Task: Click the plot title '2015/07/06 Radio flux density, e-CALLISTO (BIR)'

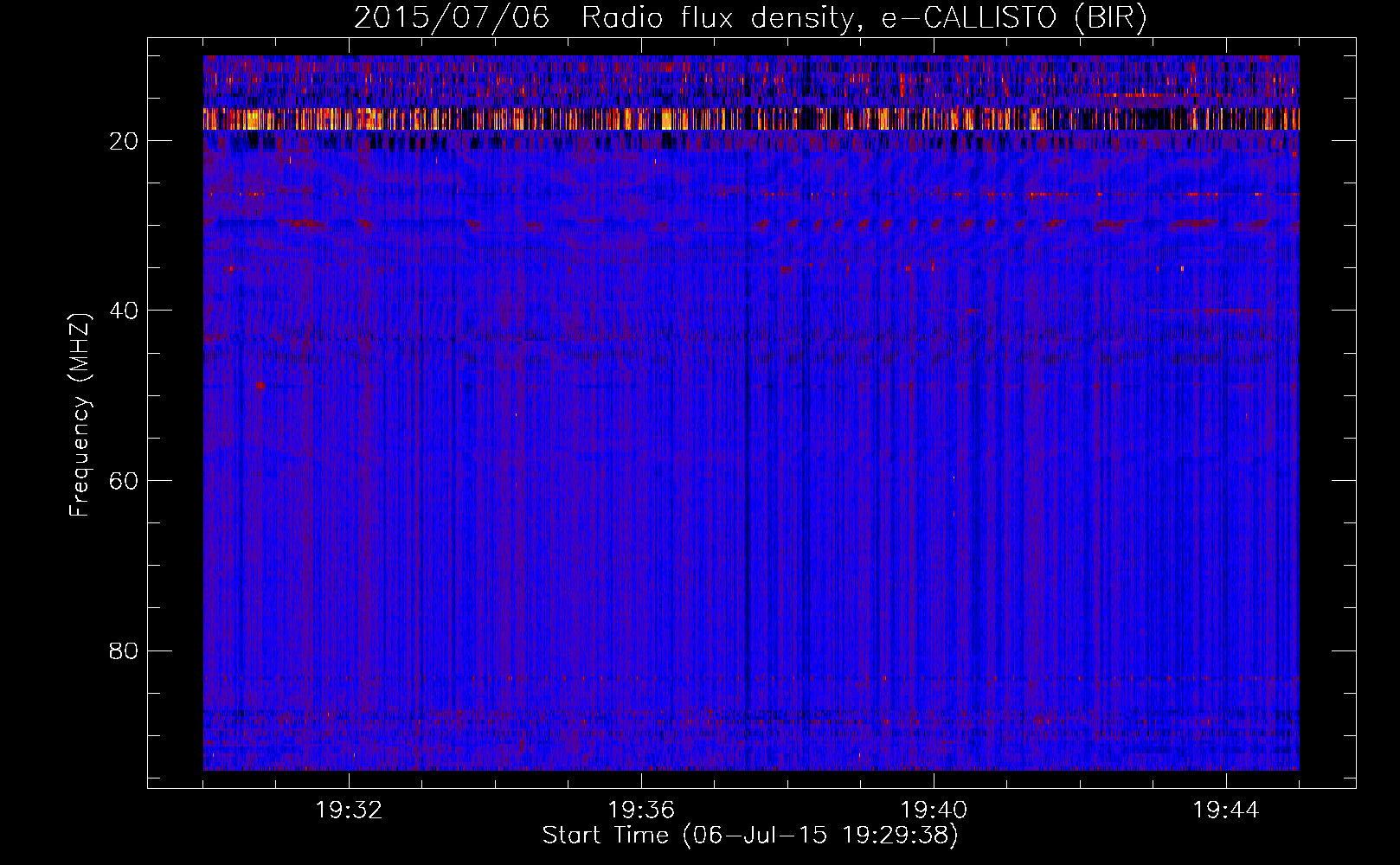Action: 750,18
